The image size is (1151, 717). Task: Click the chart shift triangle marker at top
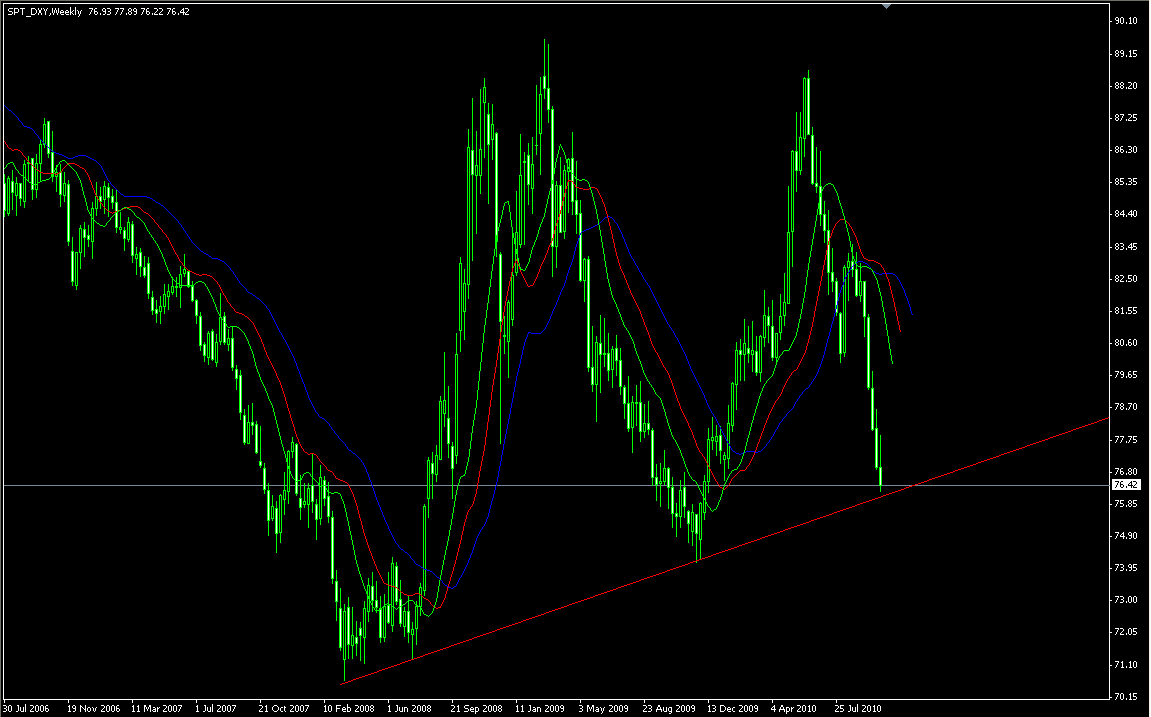pyautogui.click(x=887, y=6)
